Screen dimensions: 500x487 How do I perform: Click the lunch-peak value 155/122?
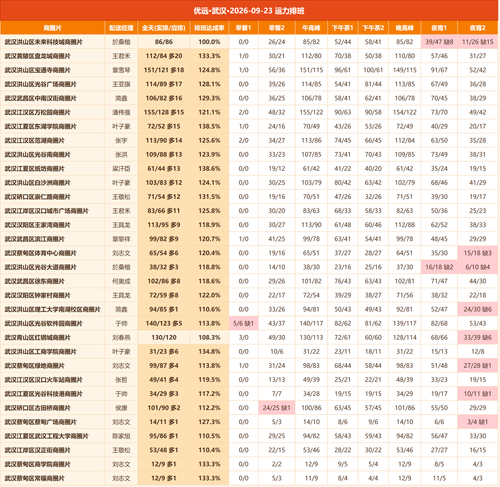[311, 112]
